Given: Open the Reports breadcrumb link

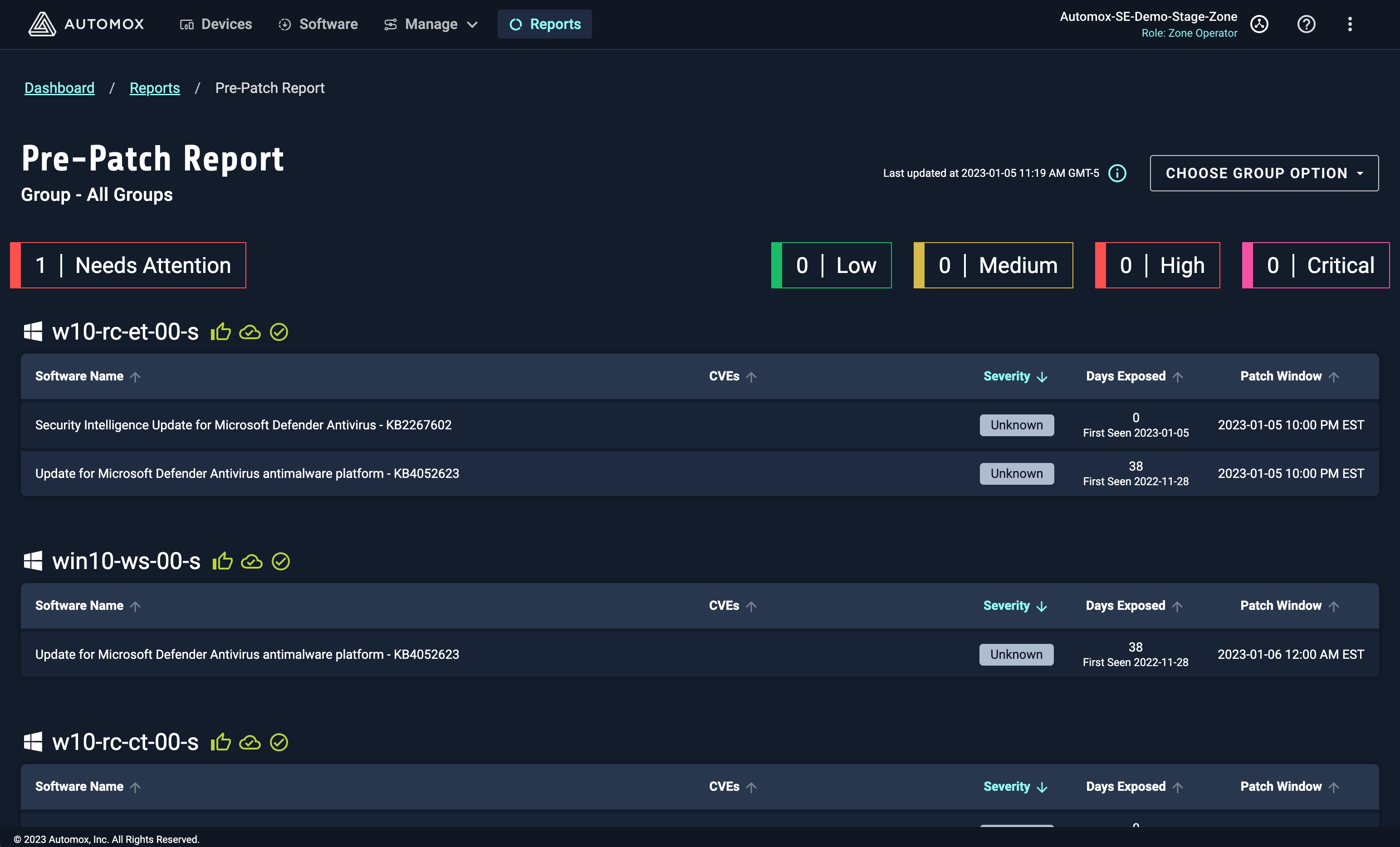Looking at the screenshot, I should pyautogui.click(x=155, y=88).
